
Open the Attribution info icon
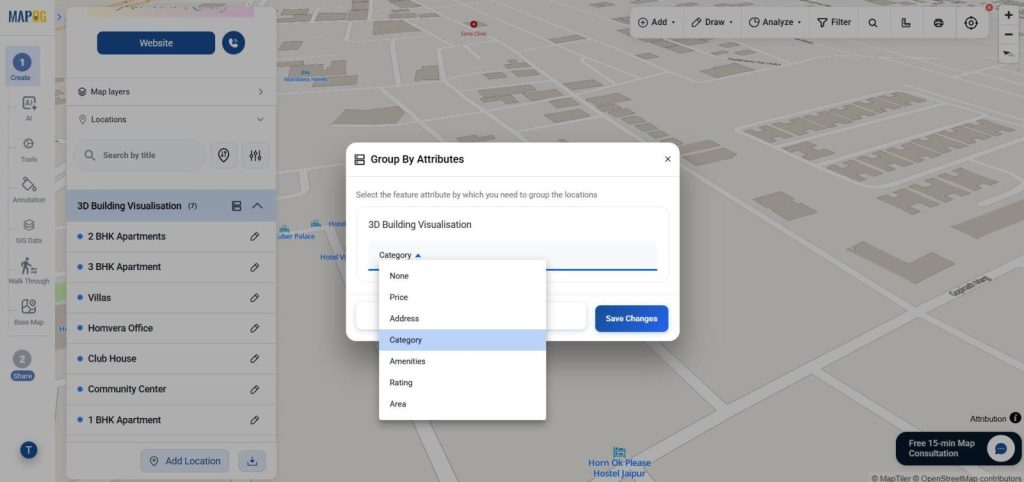tap(1015, 418)
